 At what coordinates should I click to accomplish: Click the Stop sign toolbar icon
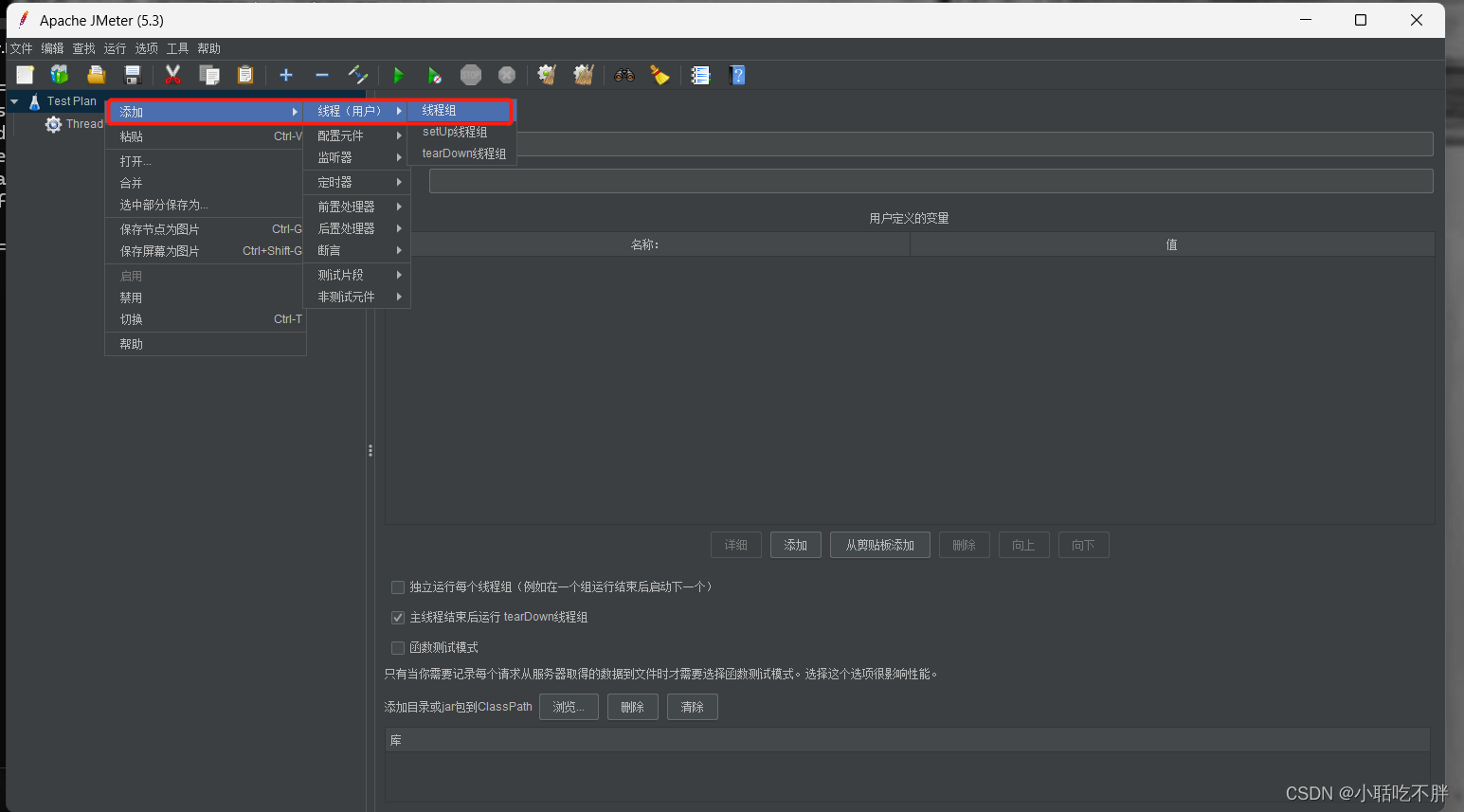[471, 75]
